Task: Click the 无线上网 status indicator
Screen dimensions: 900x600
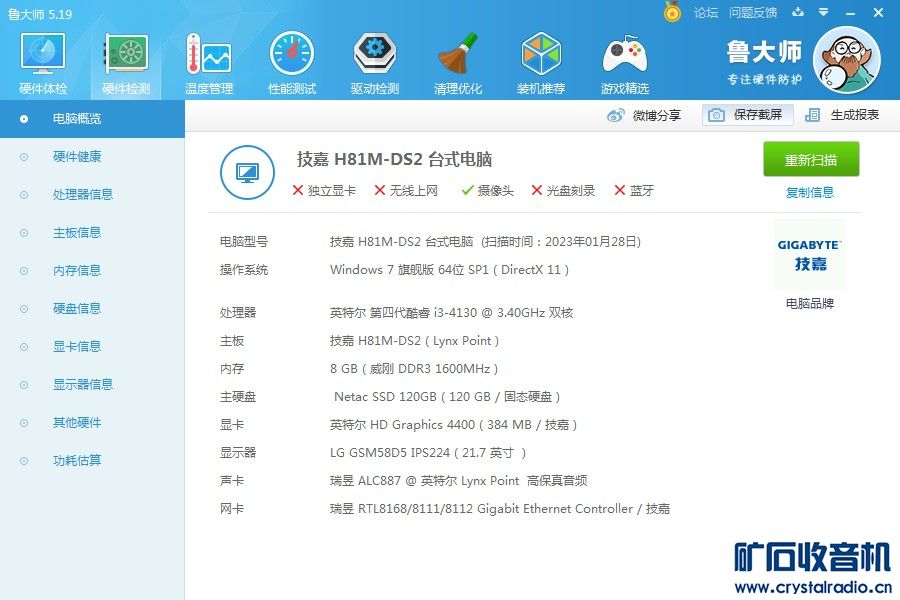Action: coord(406,191)
